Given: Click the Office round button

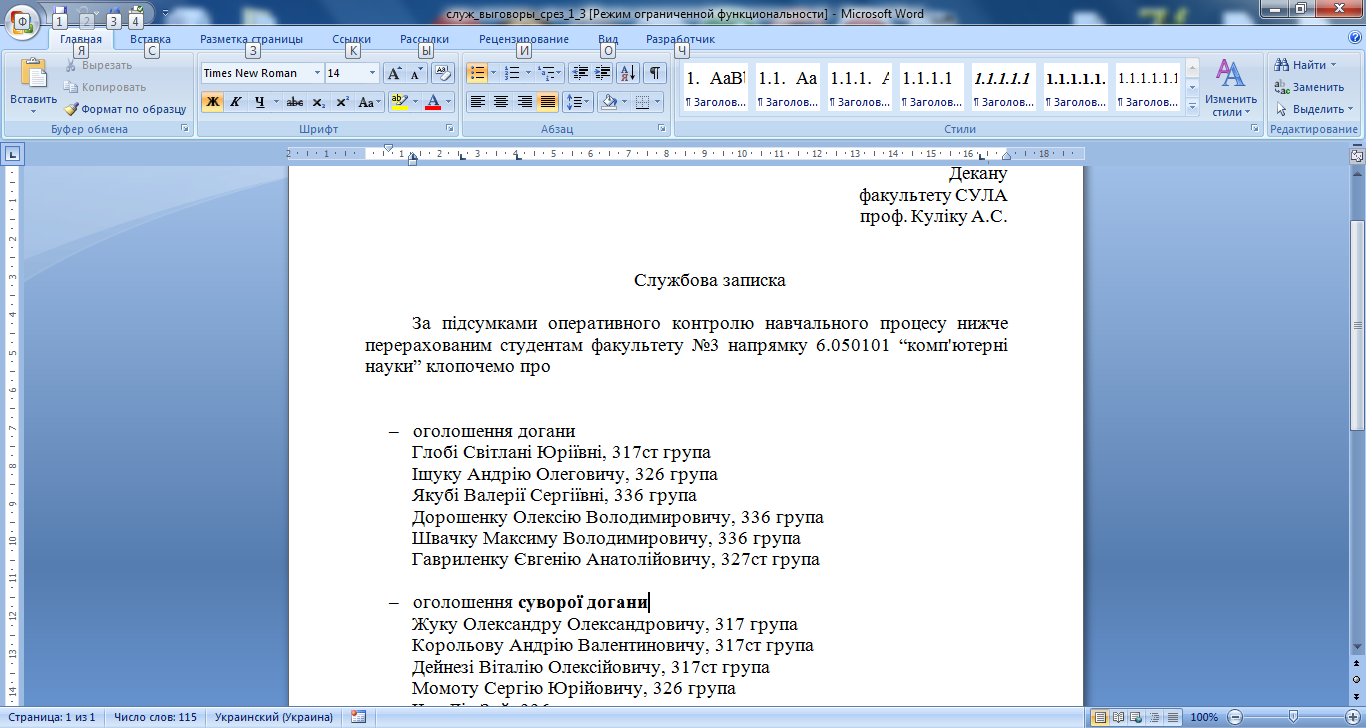Looking at the screenshot, I should coord(22,20).
